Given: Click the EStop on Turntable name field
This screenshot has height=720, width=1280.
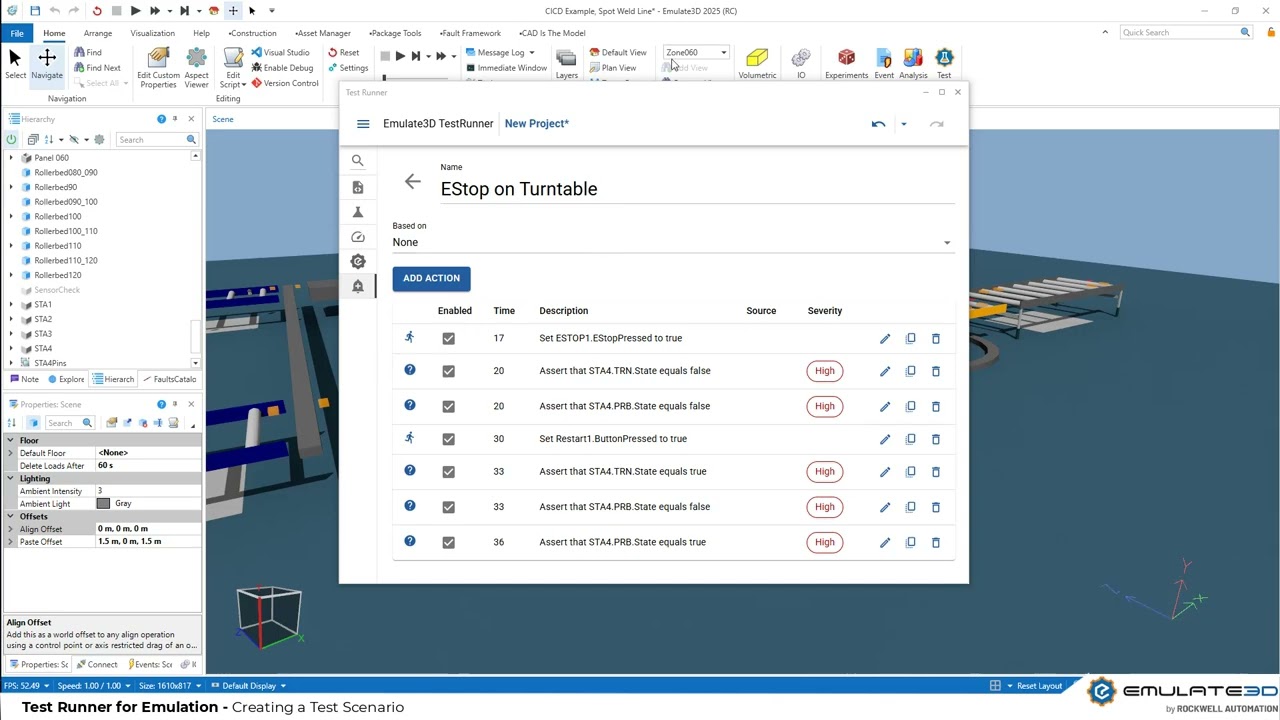Looking at the screenshot, I should coord(697,189).
